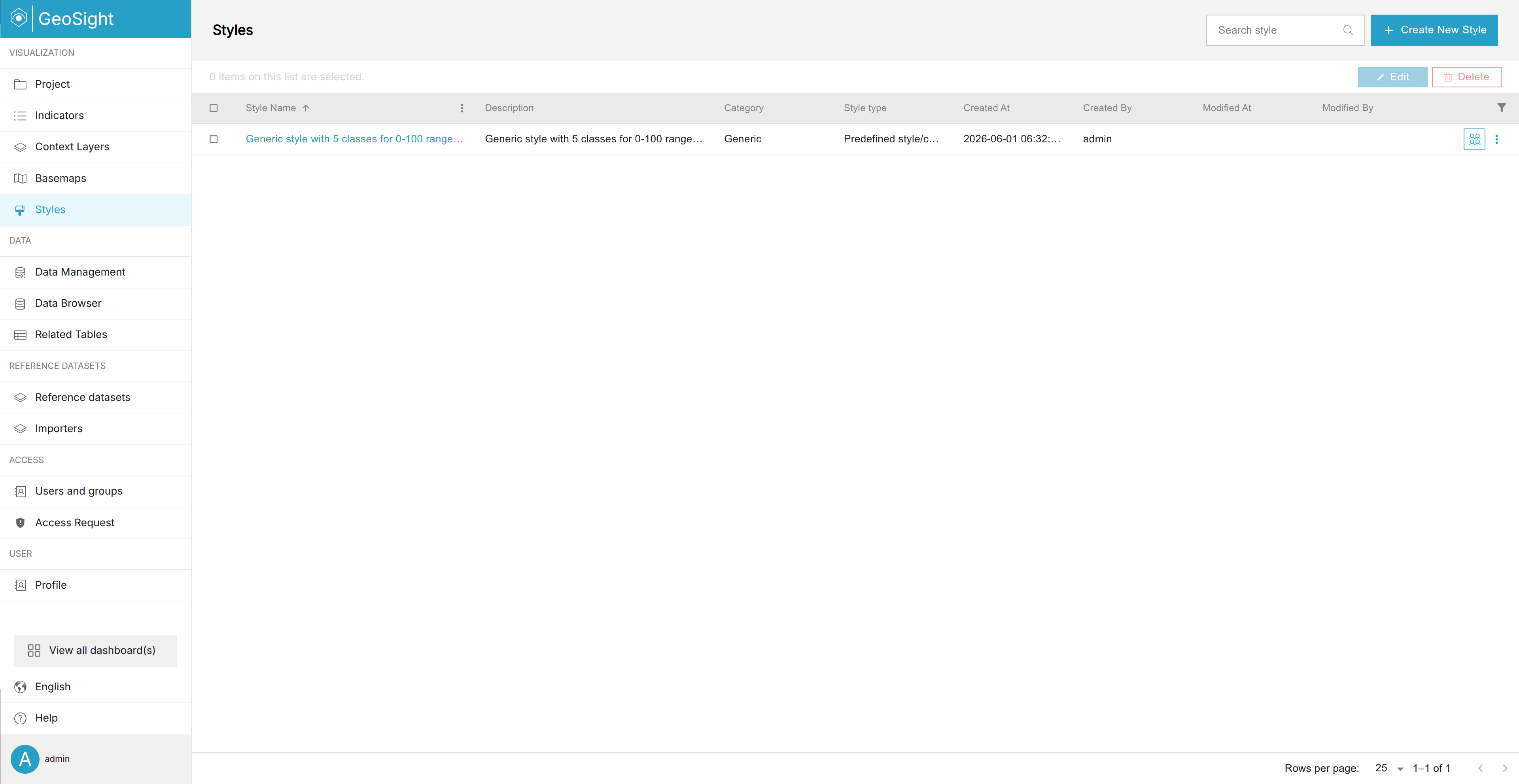Click the 'Generic' category cell
Viewport: 1519px width, 784px height.
742,139
